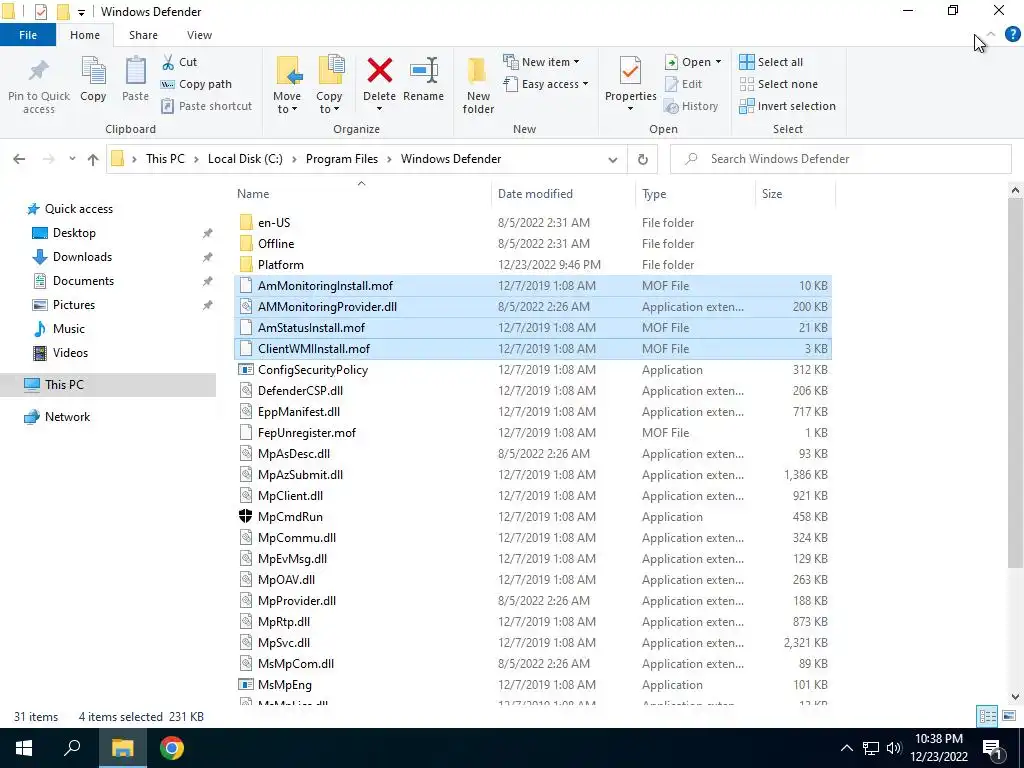The height and width of the screenshot is (768, 1024).
Task: Refresh the folder view
Action: pyautogui.click(x=643, y=159)
